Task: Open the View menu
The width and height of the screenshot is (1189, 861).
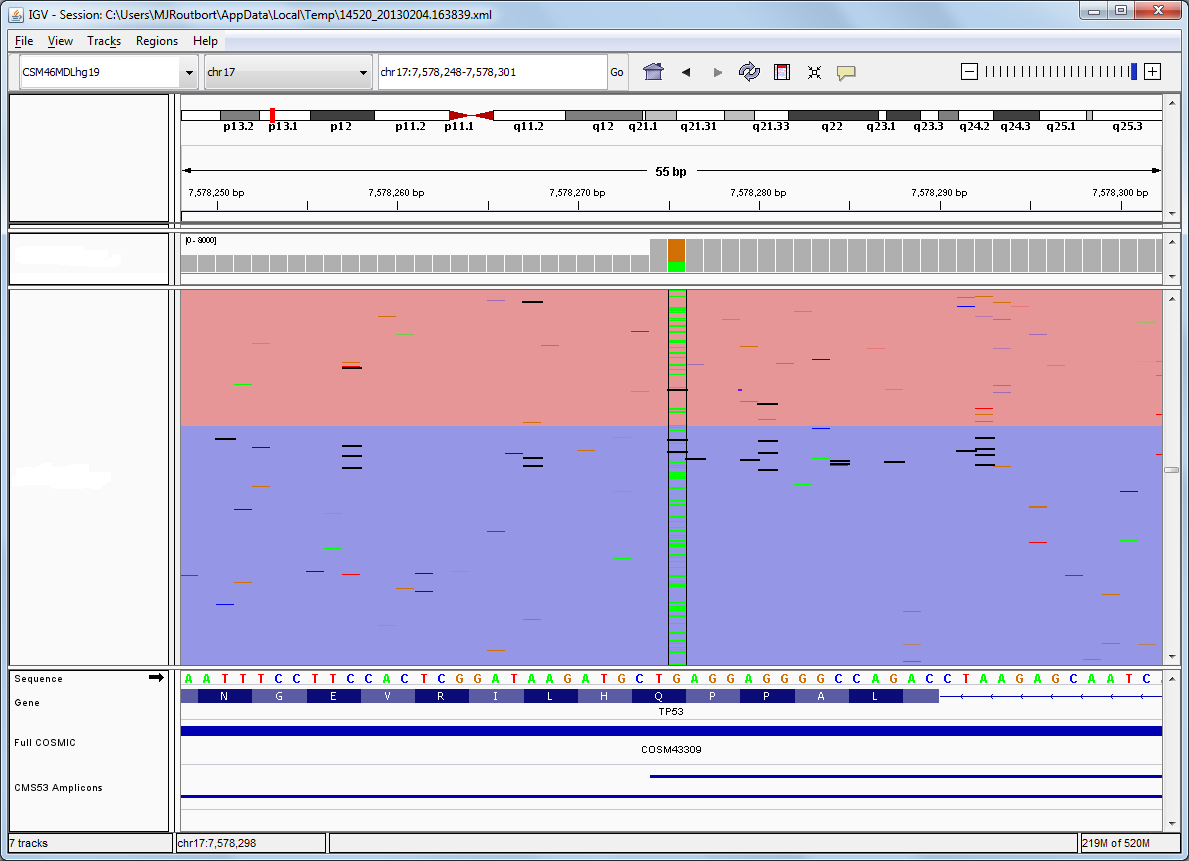Action: tap(60, 41)
